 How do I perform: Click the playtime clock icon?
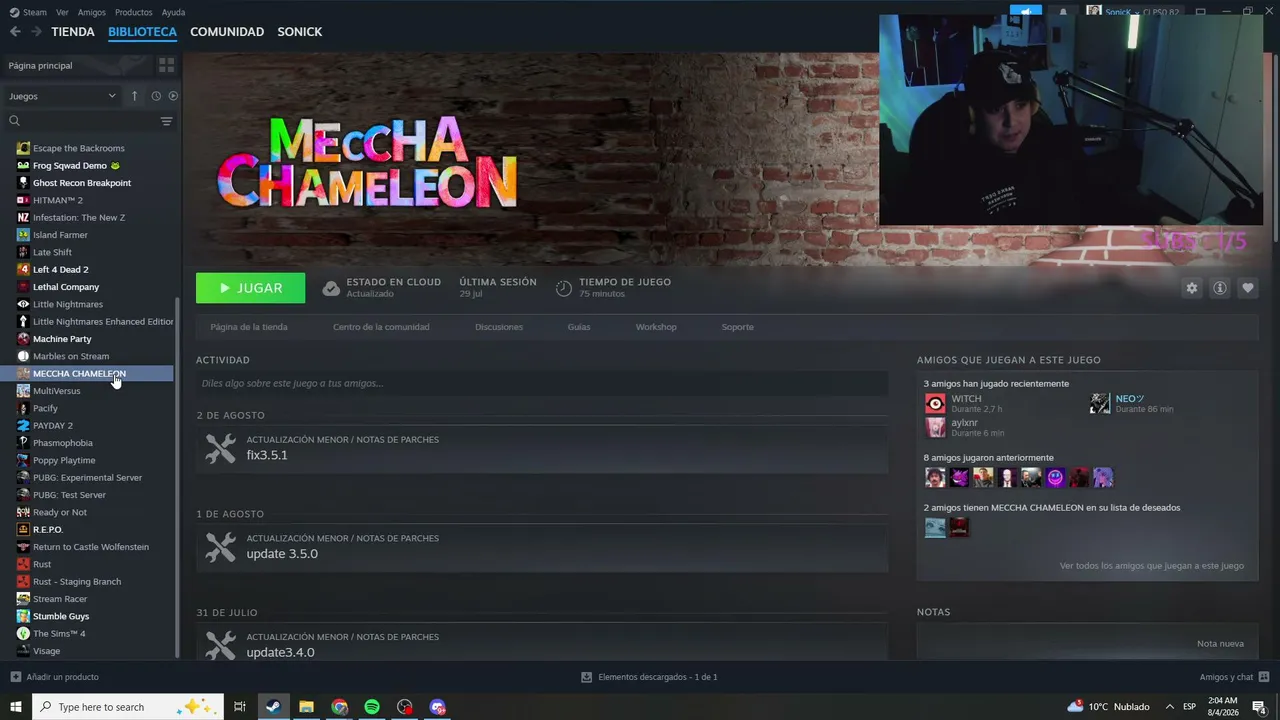(x=564, y=288)
